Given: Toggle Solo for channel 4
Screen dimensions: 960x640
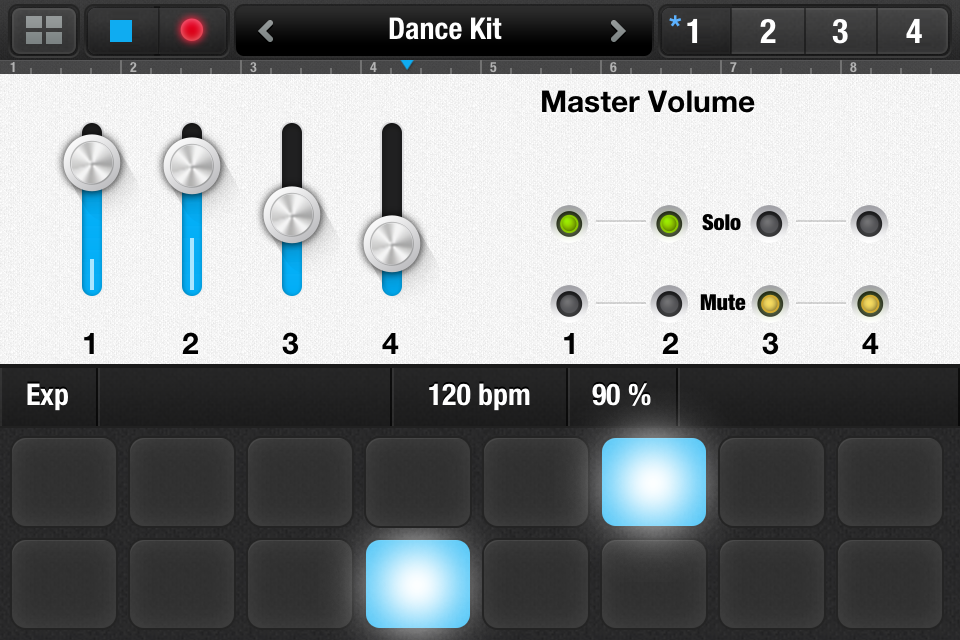Looking at the screenshot, I should pos(869,223).
